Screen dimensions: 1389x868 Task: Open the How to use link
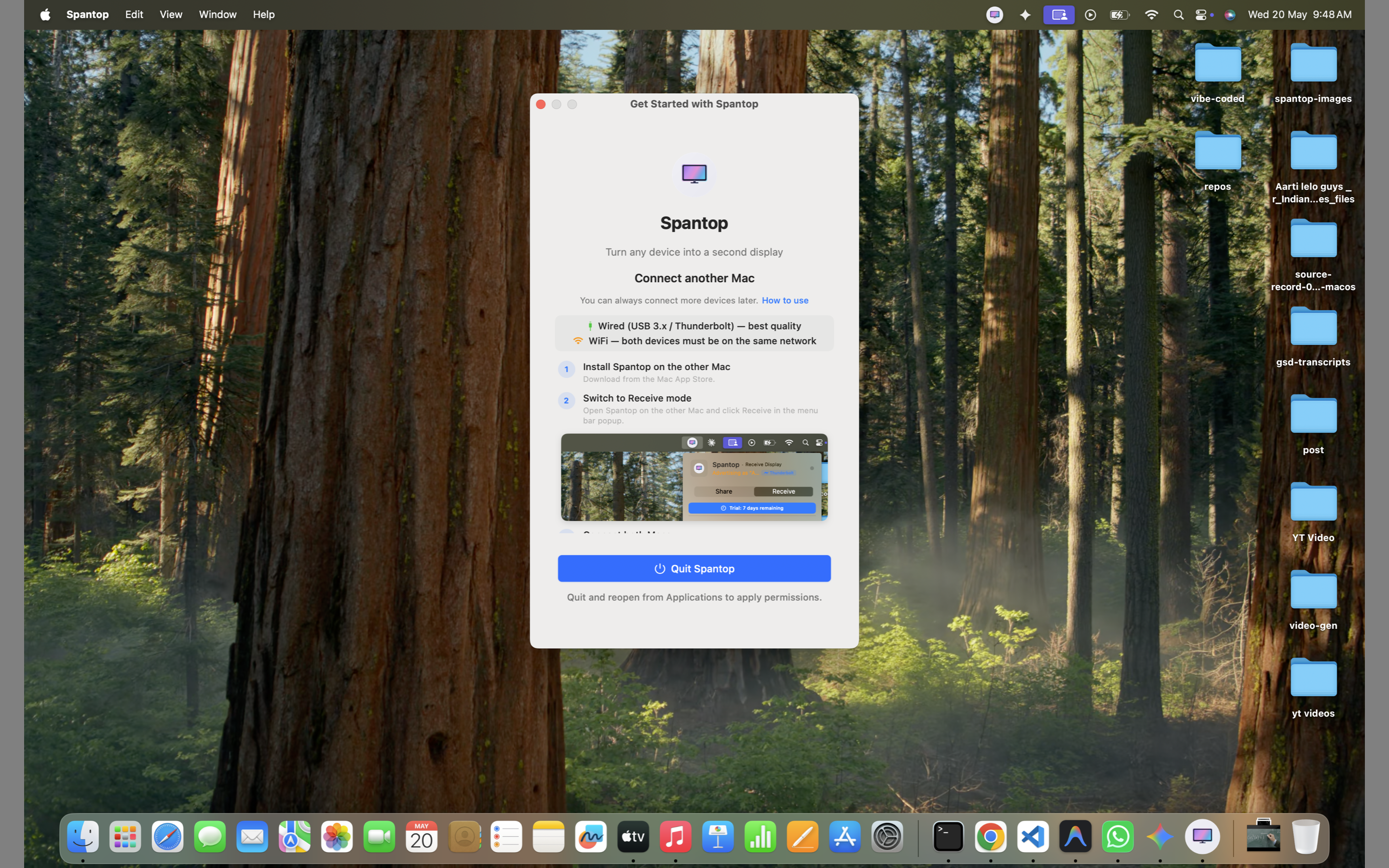(x=785, y=300)
